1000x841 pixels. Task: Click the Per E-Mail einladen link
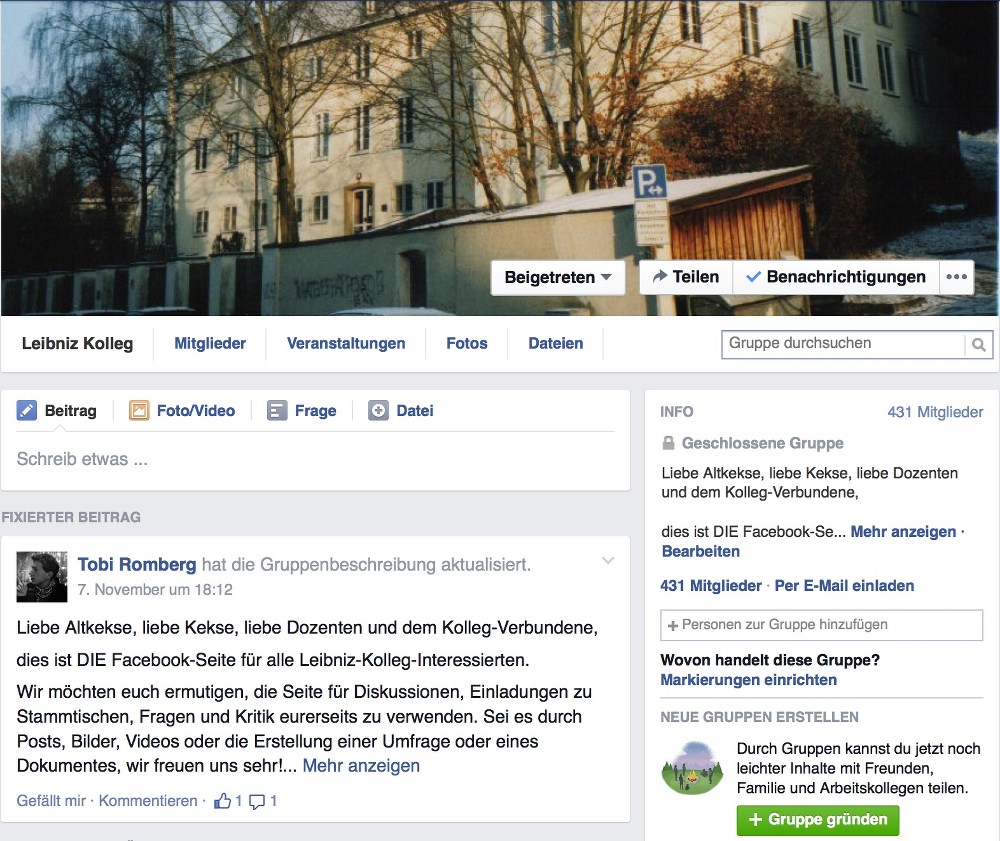click(x=844, y=586)
